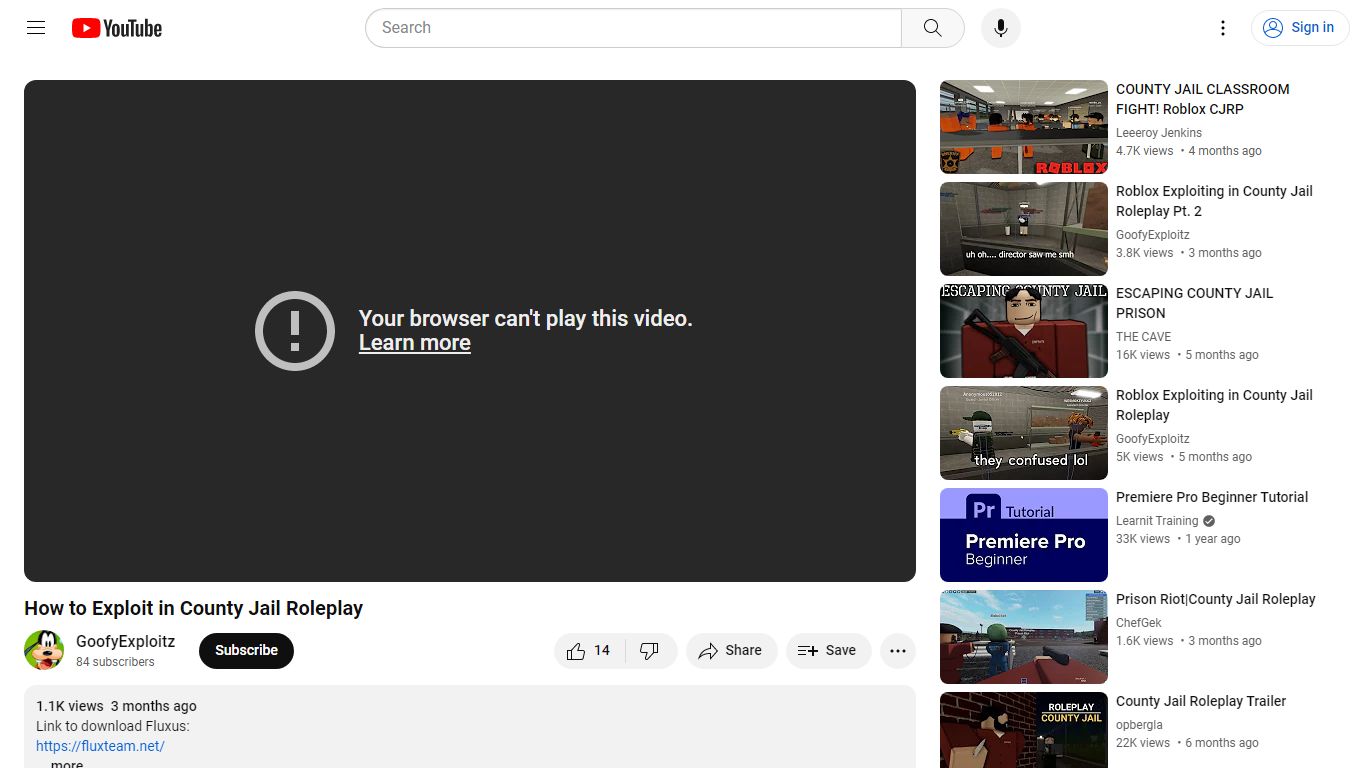Open 'ESCAPING COUNTY JAIL PRISON' title
The image size is (1366, 768).
(x=1194, y=303)
